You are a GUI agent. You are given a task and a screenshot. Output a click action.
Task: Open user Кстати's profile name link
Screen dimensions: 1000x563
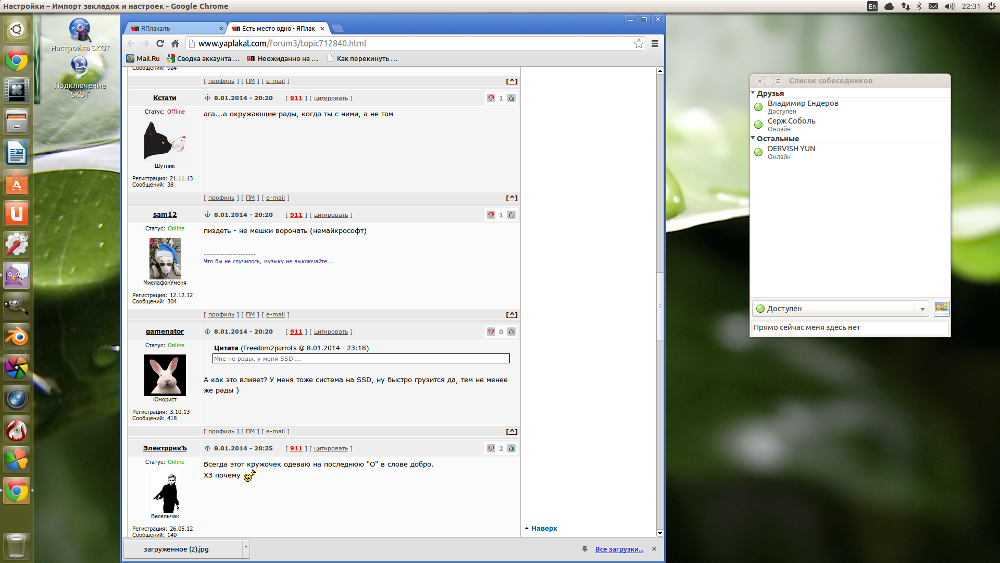[x=165, y=98]
